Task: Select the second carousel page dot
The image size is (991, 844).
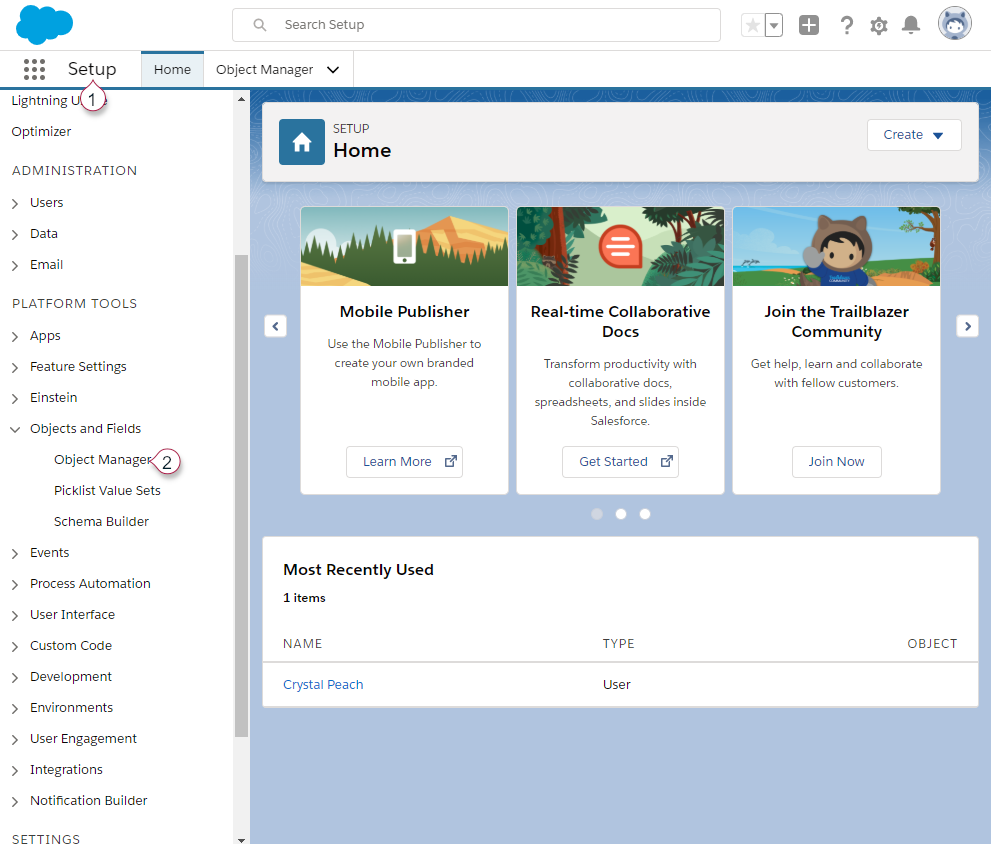Action: [x=621, y=514]
